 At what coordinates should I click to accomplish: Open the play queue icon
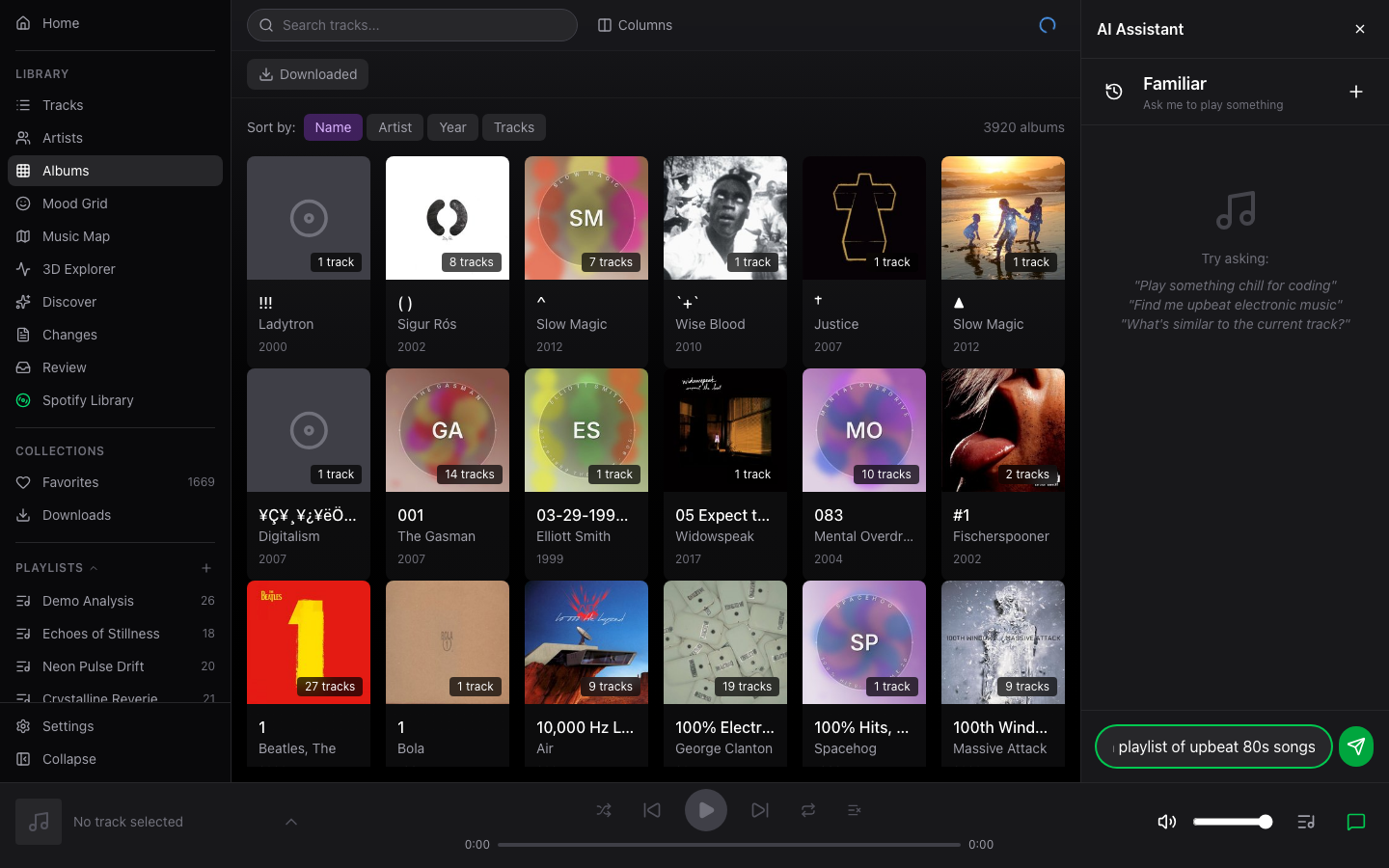(1306, 822)
